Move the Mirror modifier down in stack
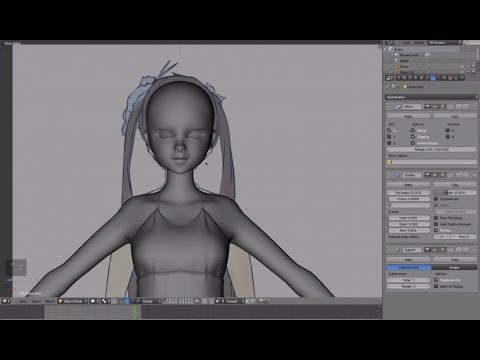This screenshot has height=360, width=480. (466, 107)
